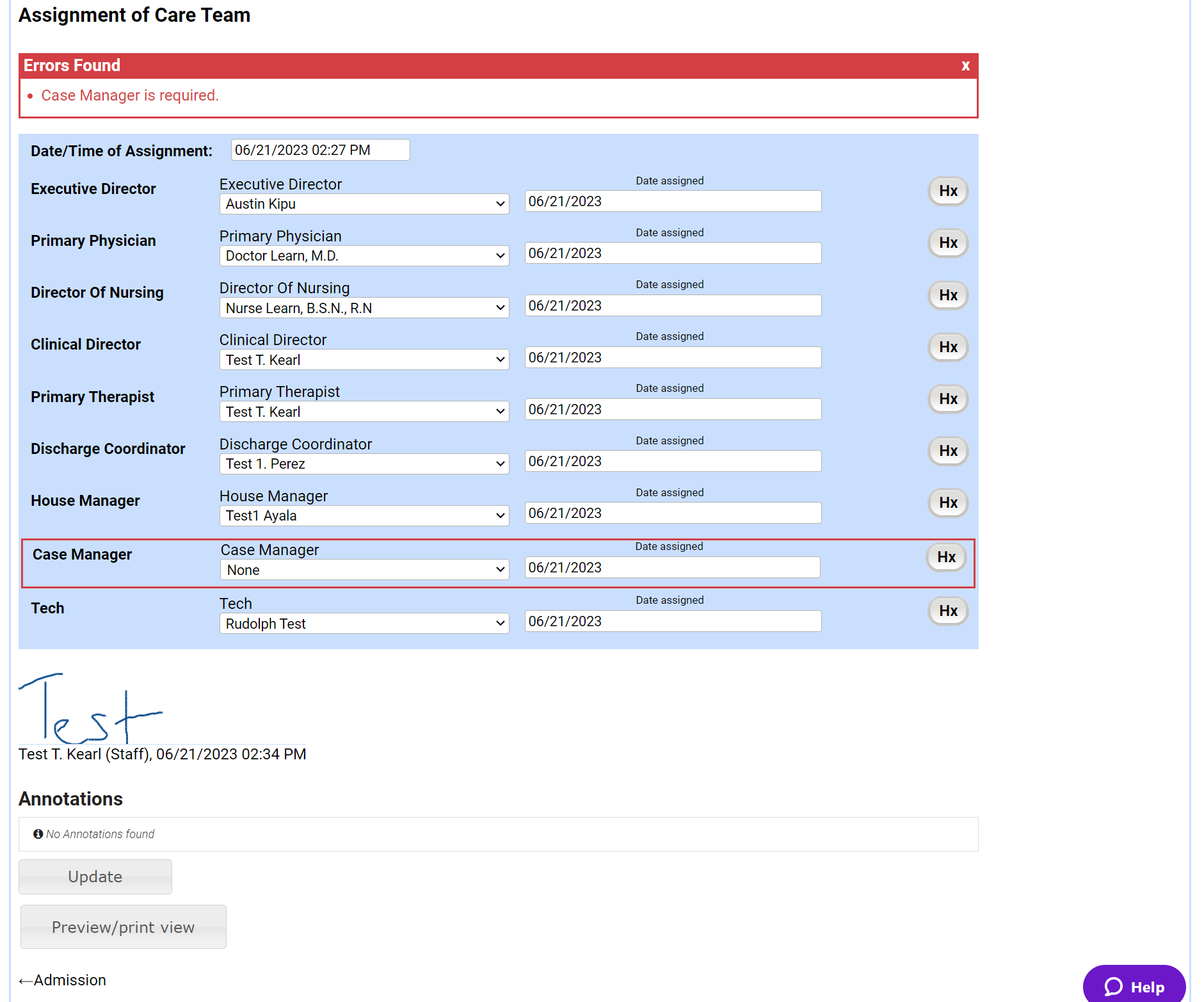The height and width of the screenshot is (1002, 1204).
Task: Expand the Case Manager dropdown
Action: 364,570
